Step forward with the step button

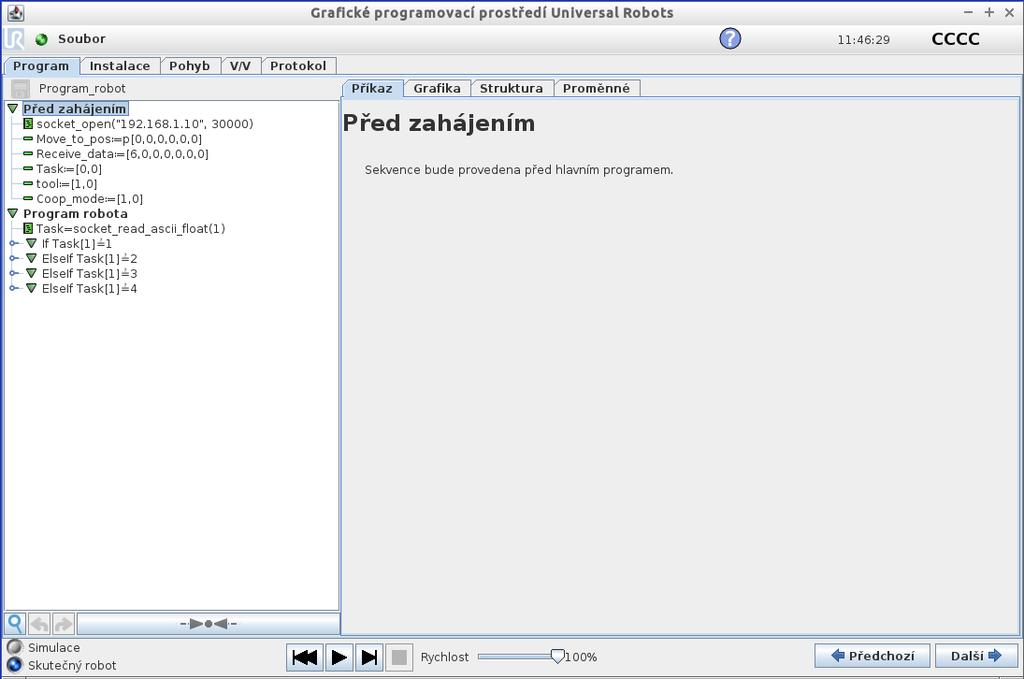tap(369, 657)
